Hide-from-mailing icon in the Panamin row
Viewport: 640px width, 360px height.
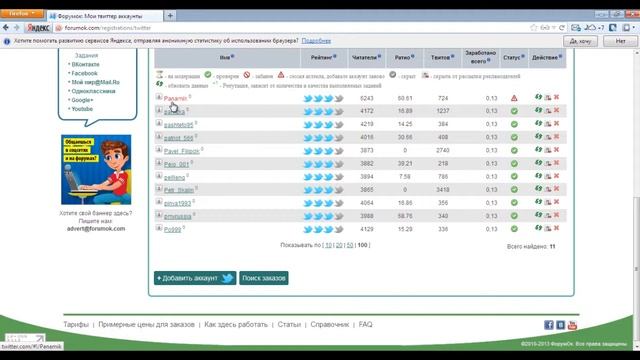548,98
